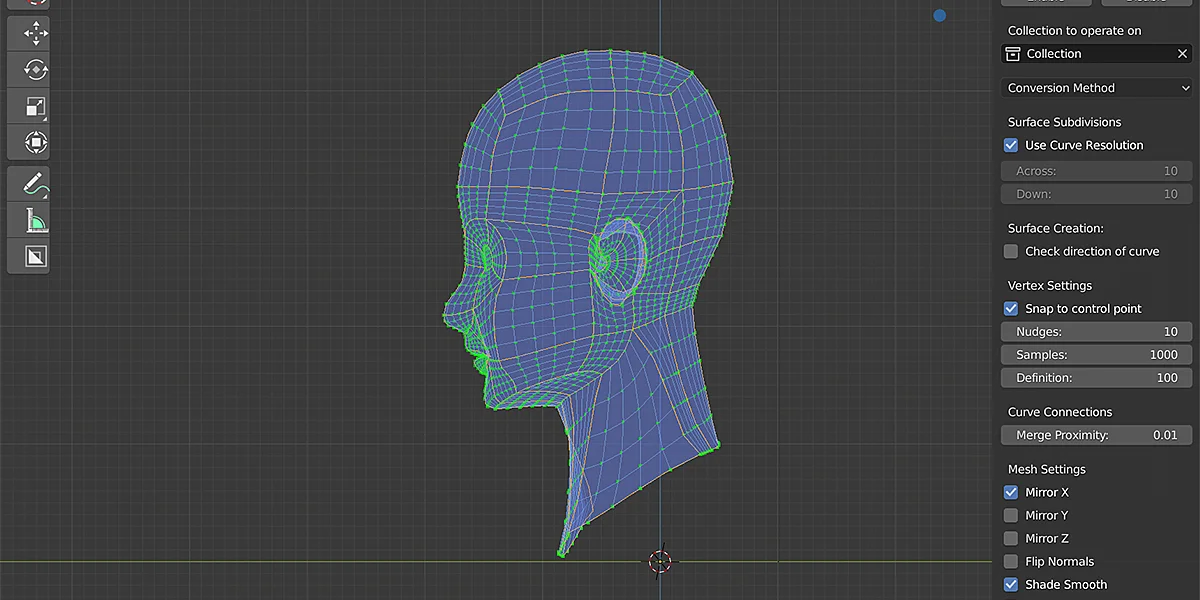Enable Check direction of curve
Image resolution: width=1200 pixels, height=600 pixels.
(1010, 251)
